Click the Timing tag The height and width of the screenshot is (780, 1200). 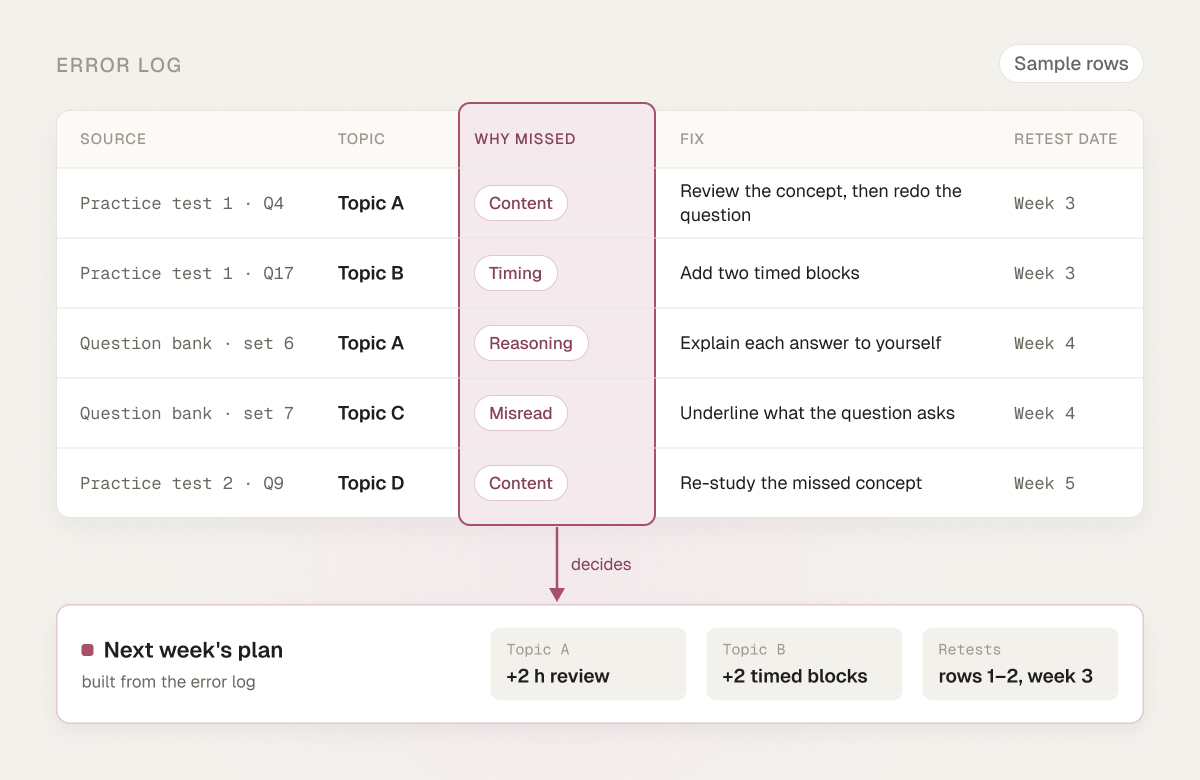[x=516, y=273]
